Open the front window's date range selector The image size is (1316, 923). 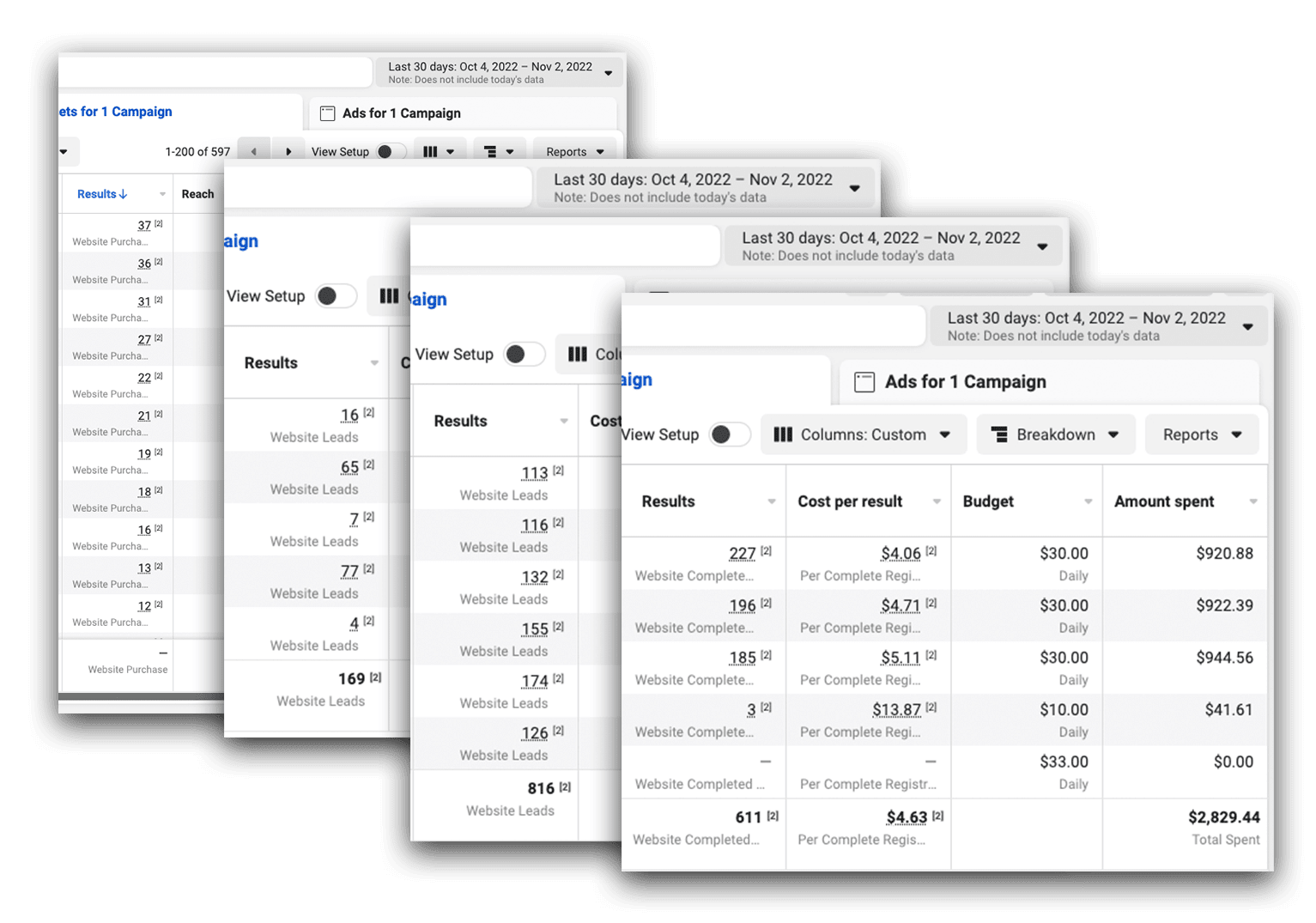[x=1098, y=326]
